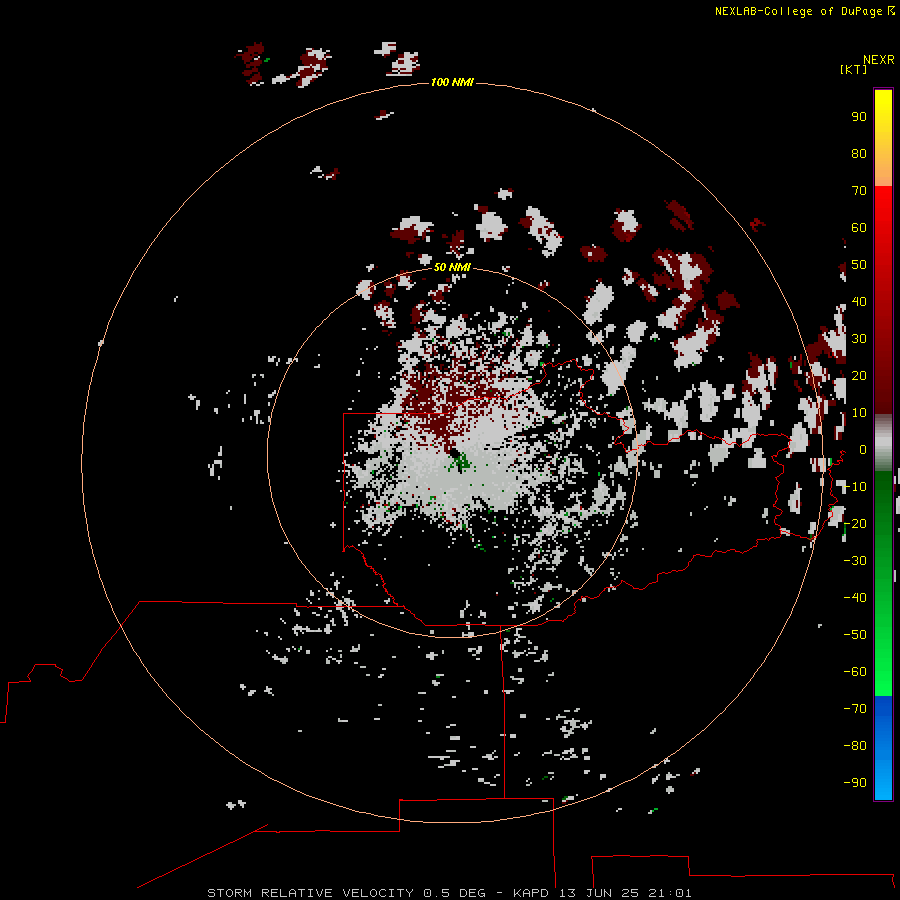Click the 30 value on velocity scale
The height and width of the screenshot is (900, 900).
(859, 338)
